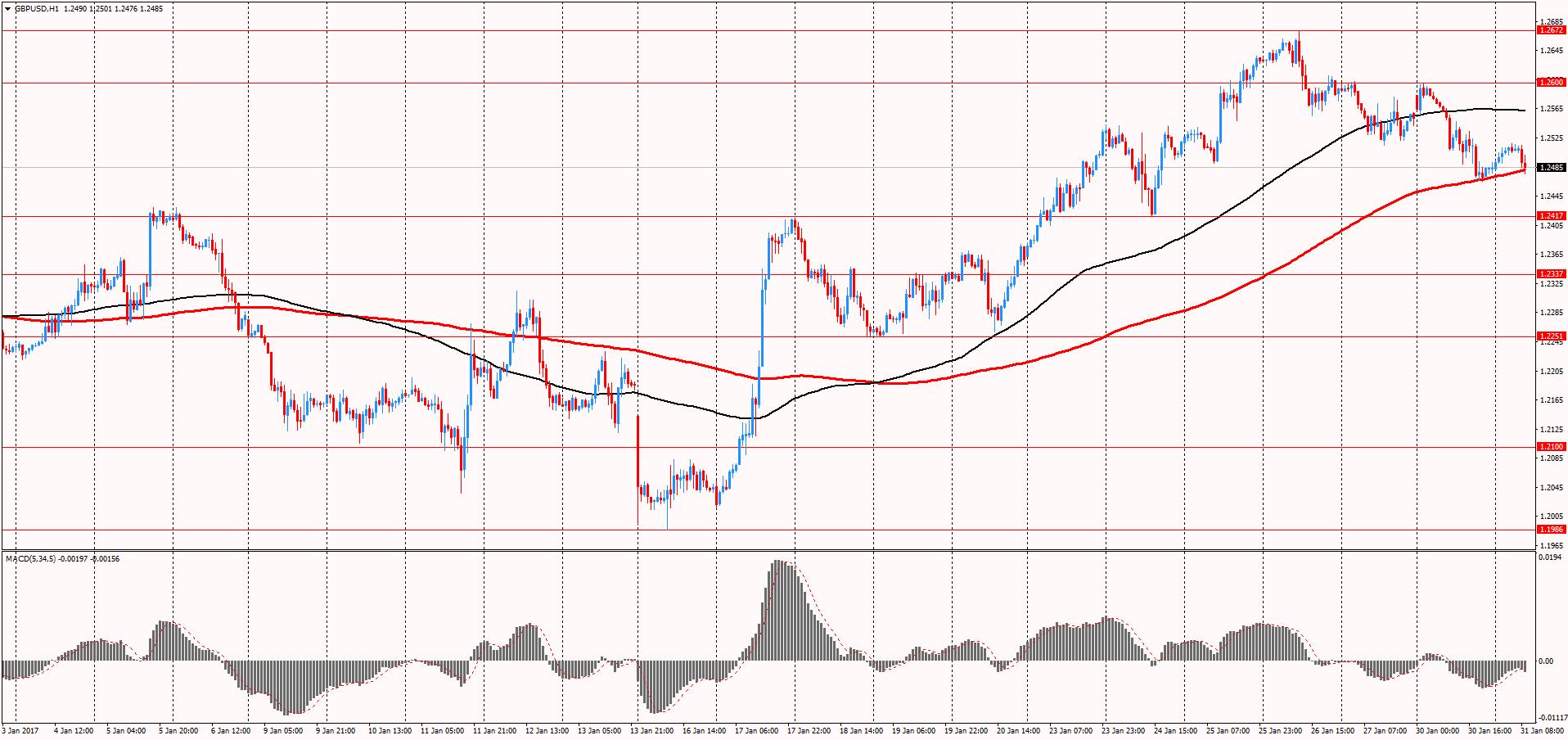Click the 1.2685 price scale value
Image resolution: width=1568 pixels, height=740 pixels.
coord(1551,21)
